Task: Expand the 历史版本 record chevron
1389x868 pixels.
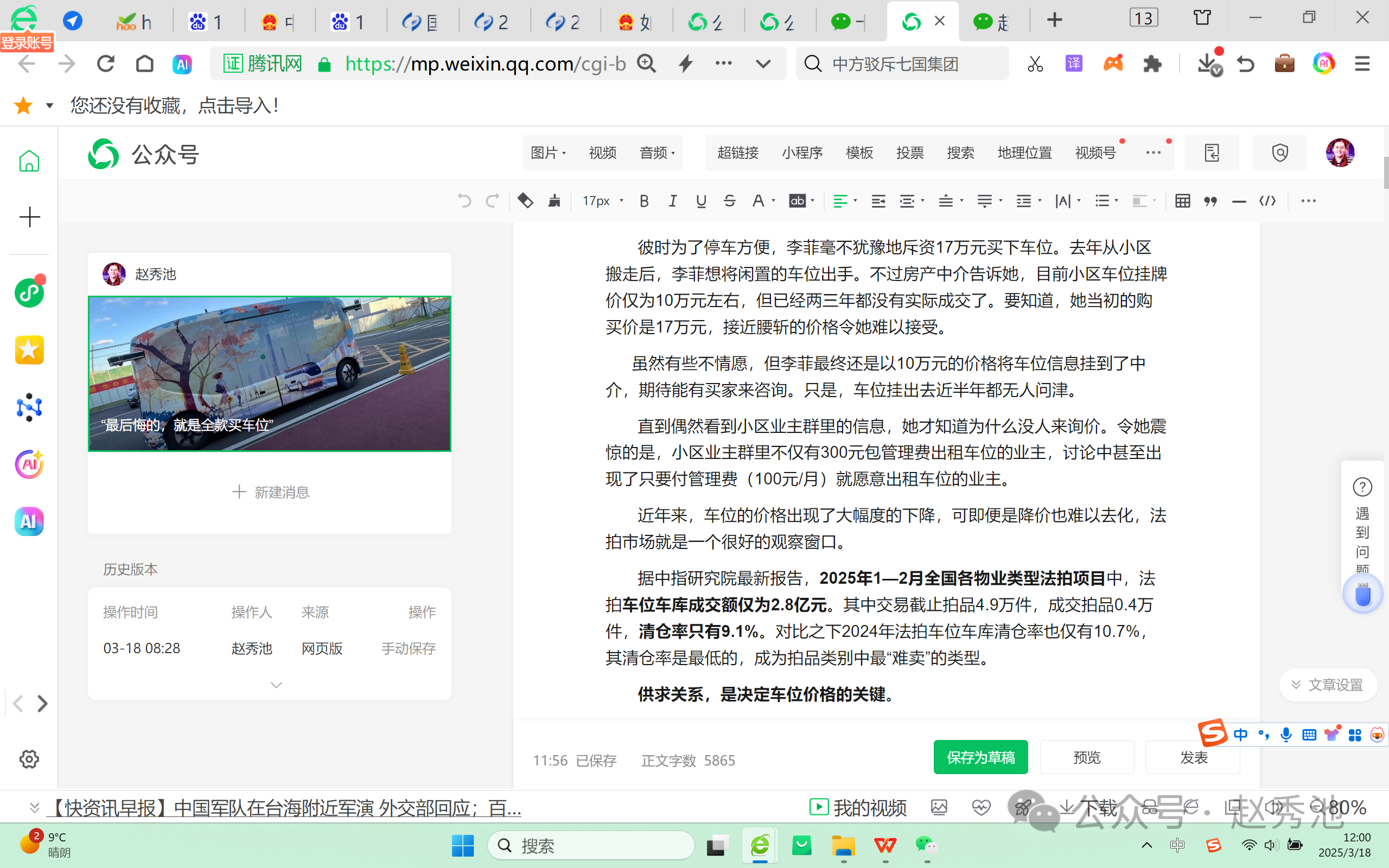Action: (277, 684)
